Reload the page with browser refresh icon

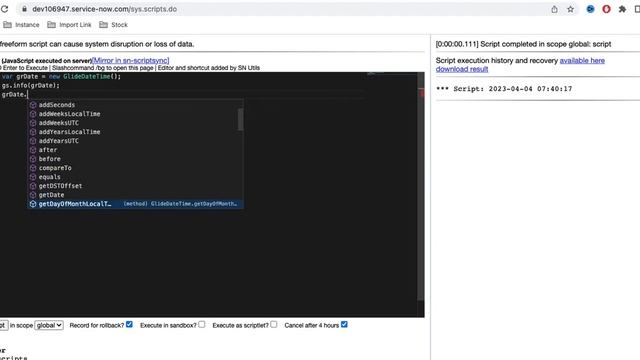(x=4, y=9)
